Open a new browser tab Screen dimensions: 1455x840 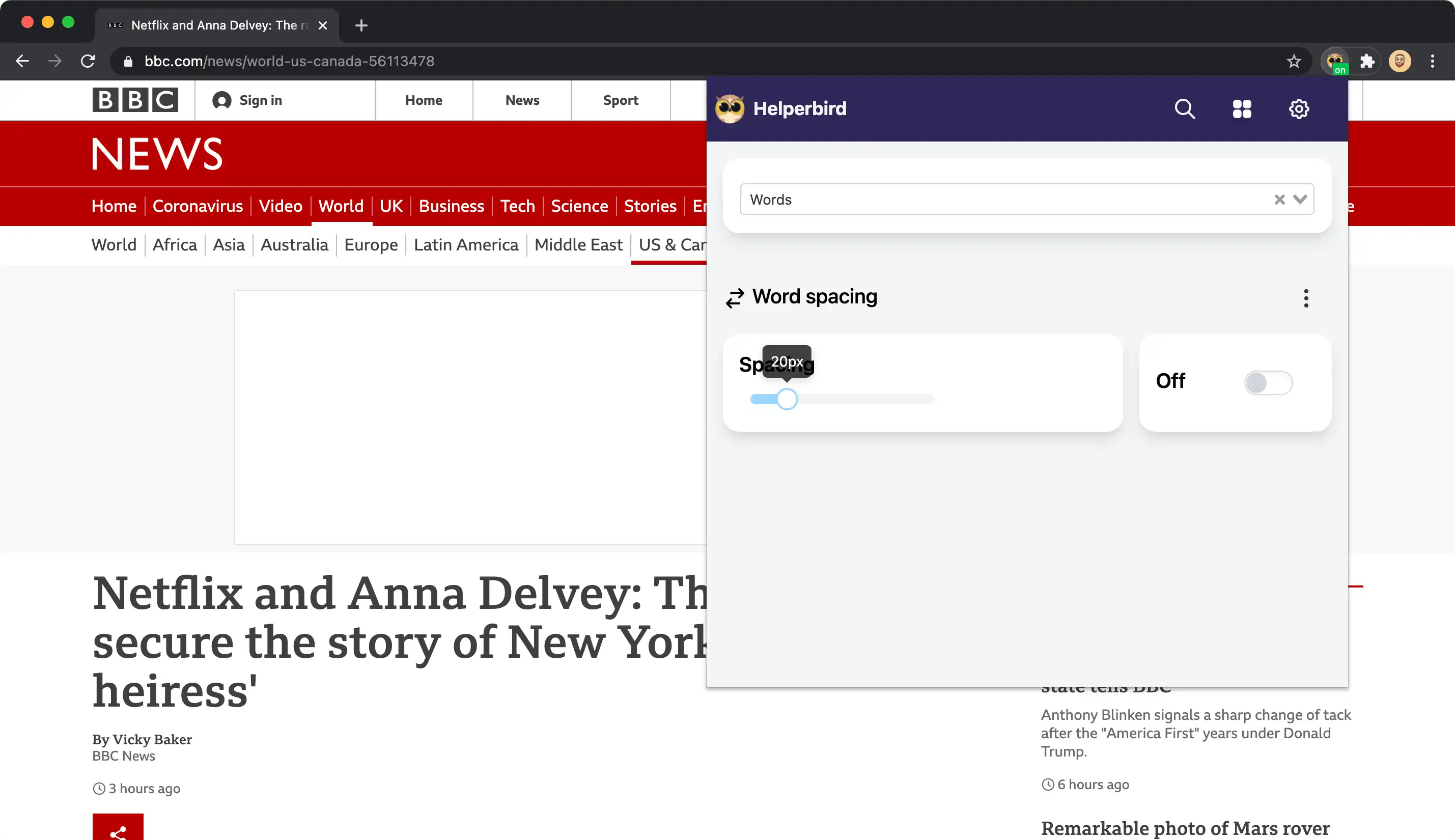click(x=361, y=25)
